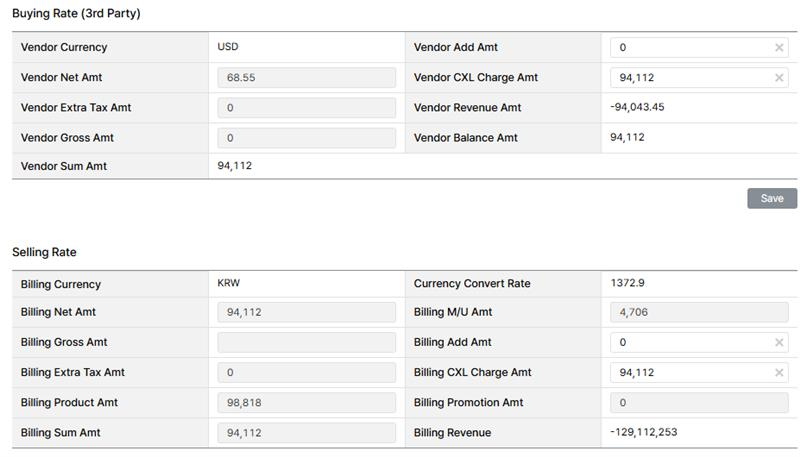Select the Billing Promotion Amt field
Screen dimensions: 800x457
click(x=699, y=403)
